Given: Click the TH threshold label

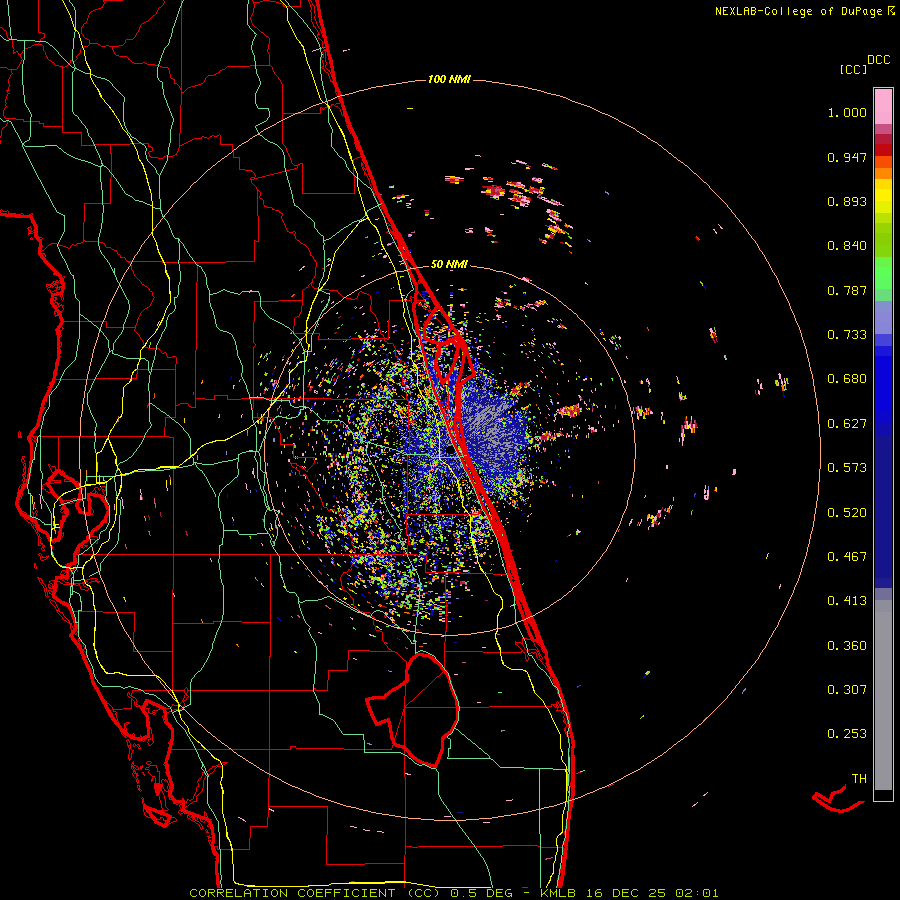Looking at the screenshot, I should tap(859, 779).
